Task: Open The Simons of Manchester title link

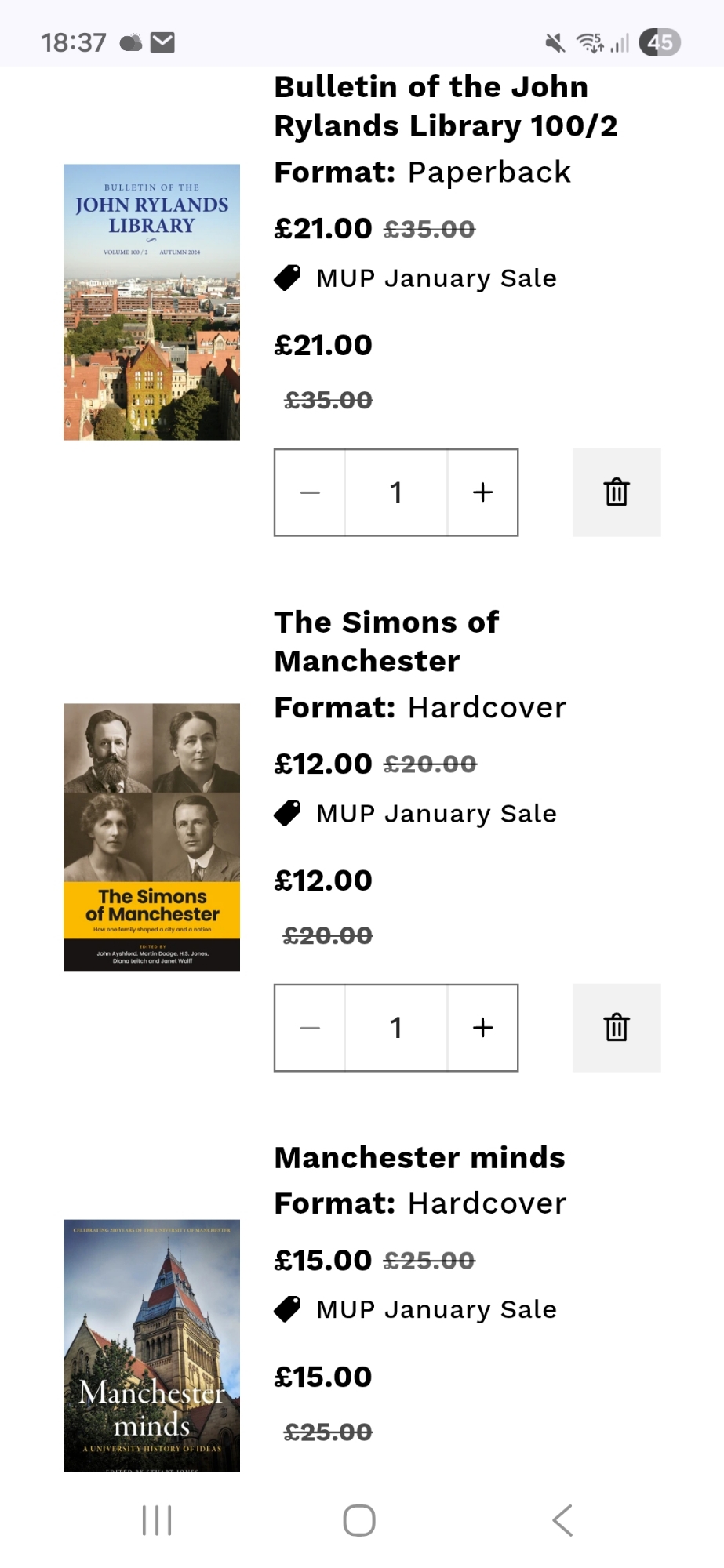Action: [386, 641]
